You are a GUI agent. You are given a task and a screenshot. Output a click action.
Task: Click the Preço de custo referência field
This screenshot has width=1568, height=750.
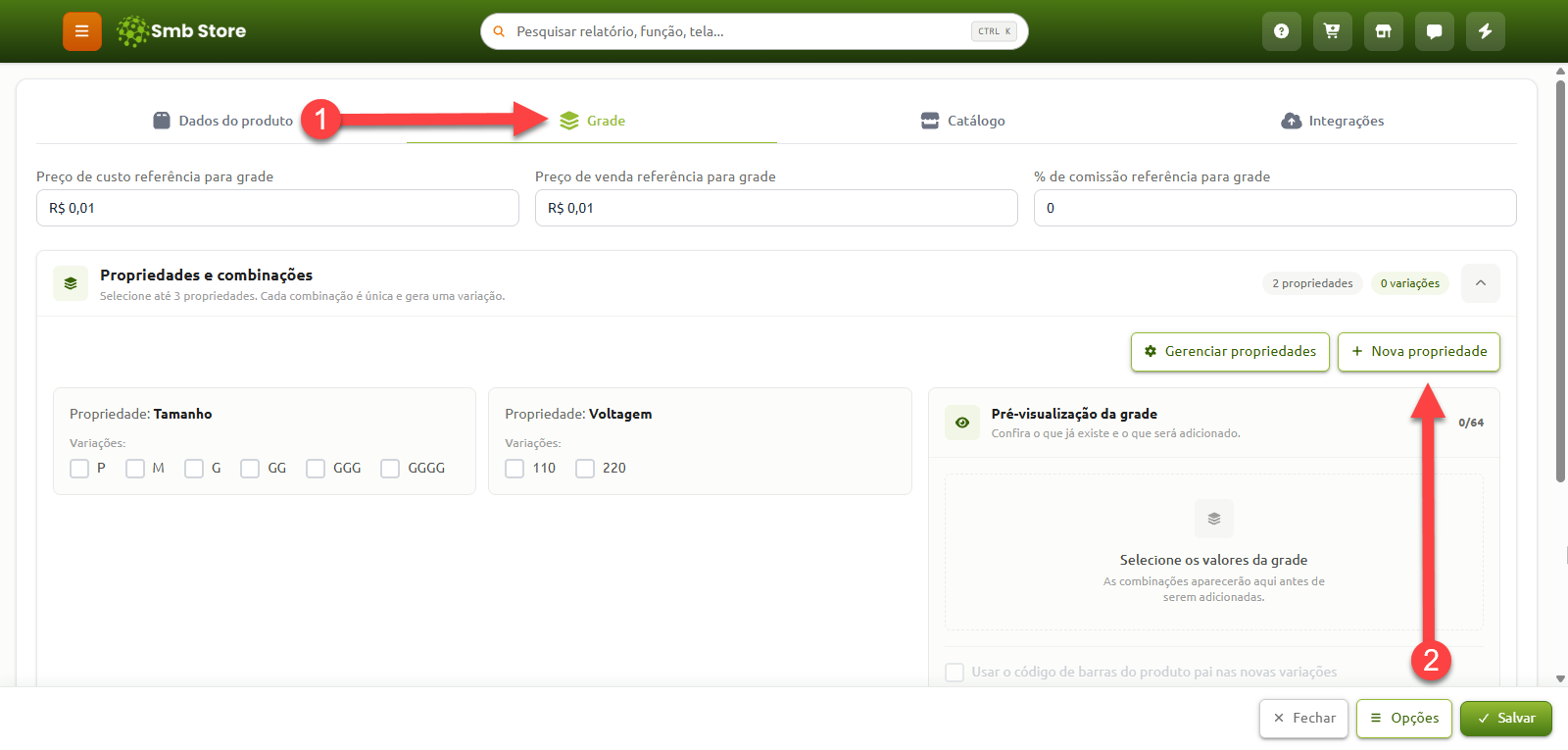(277, 208)
